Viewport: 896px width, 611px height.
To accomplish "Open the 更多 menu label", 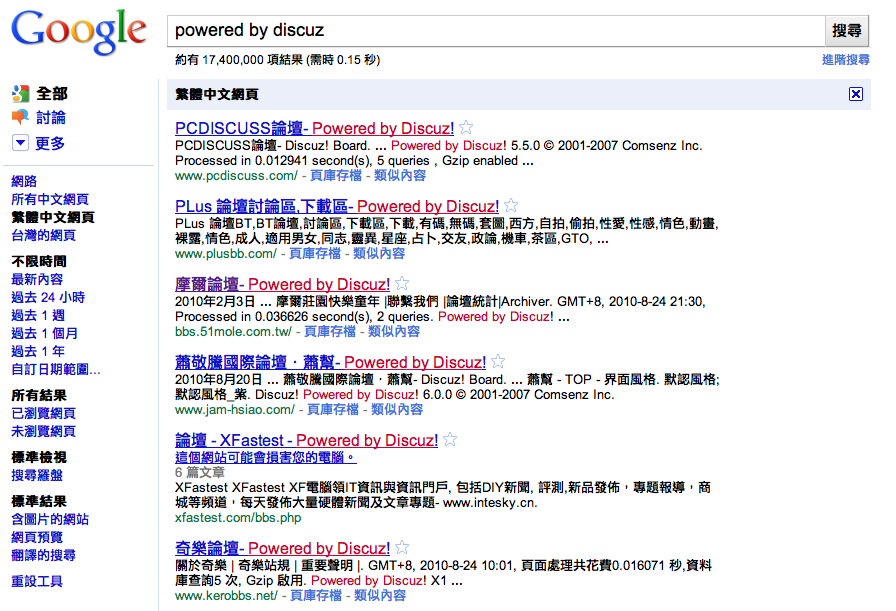I will [x=50, y=143].
